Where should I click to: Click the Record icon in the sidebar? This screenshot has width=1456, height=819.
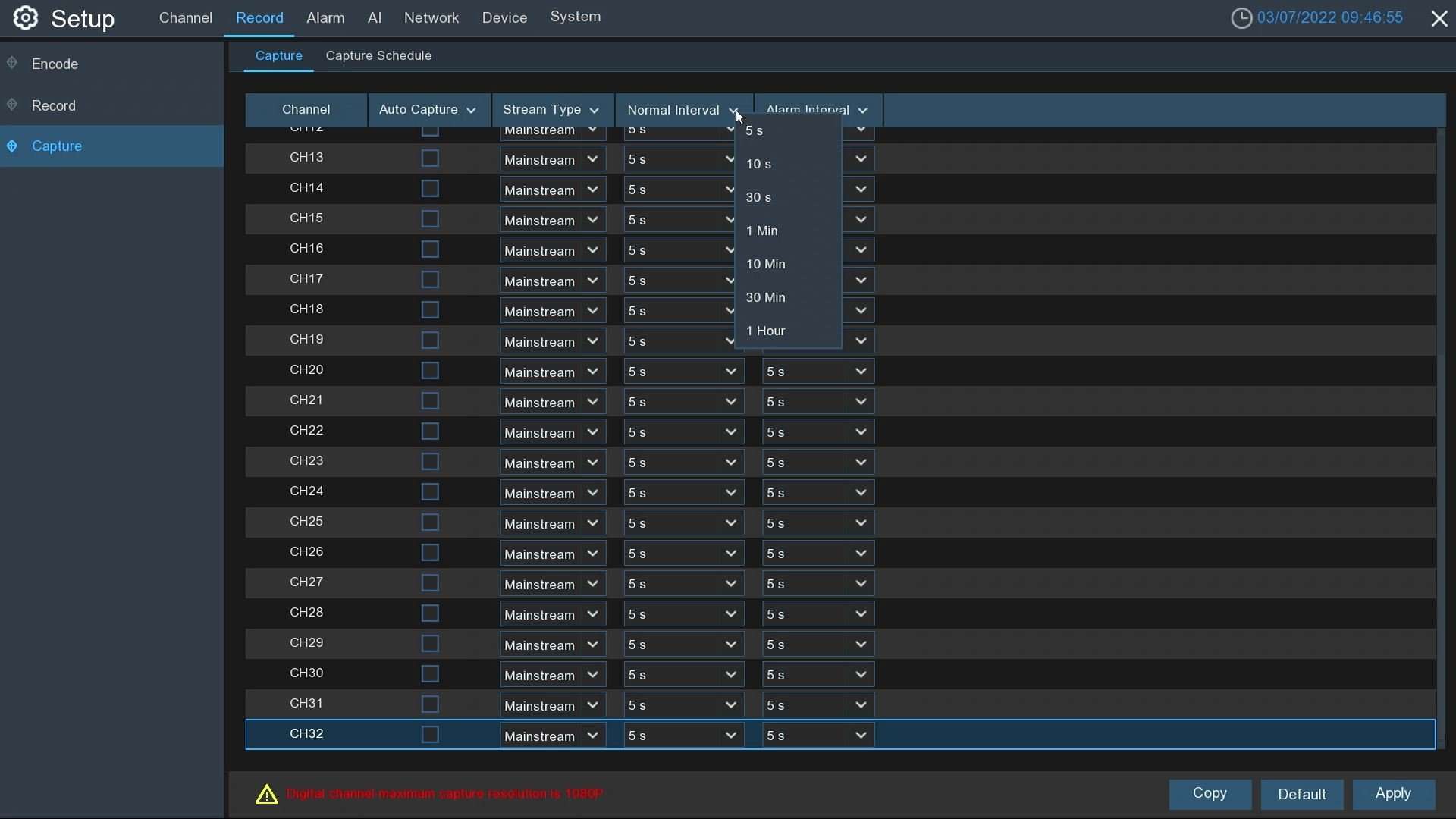(12, 105)
